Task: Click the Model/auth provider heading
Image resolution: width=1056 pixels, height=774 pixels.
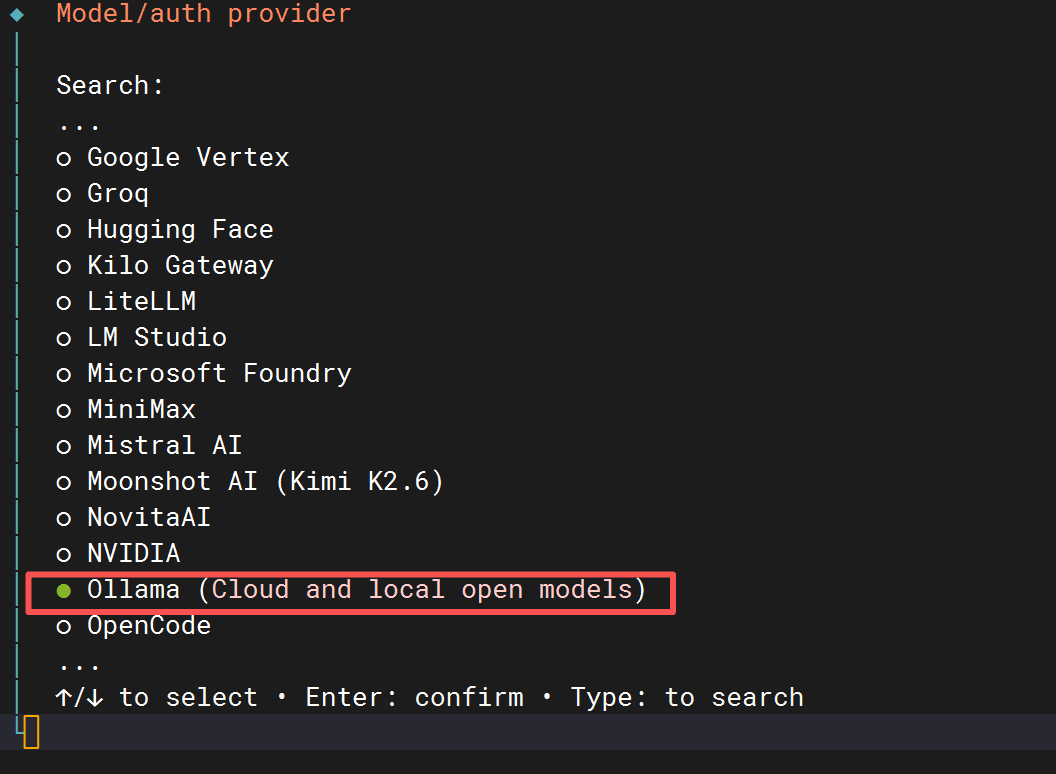Action: click(204, 13)
